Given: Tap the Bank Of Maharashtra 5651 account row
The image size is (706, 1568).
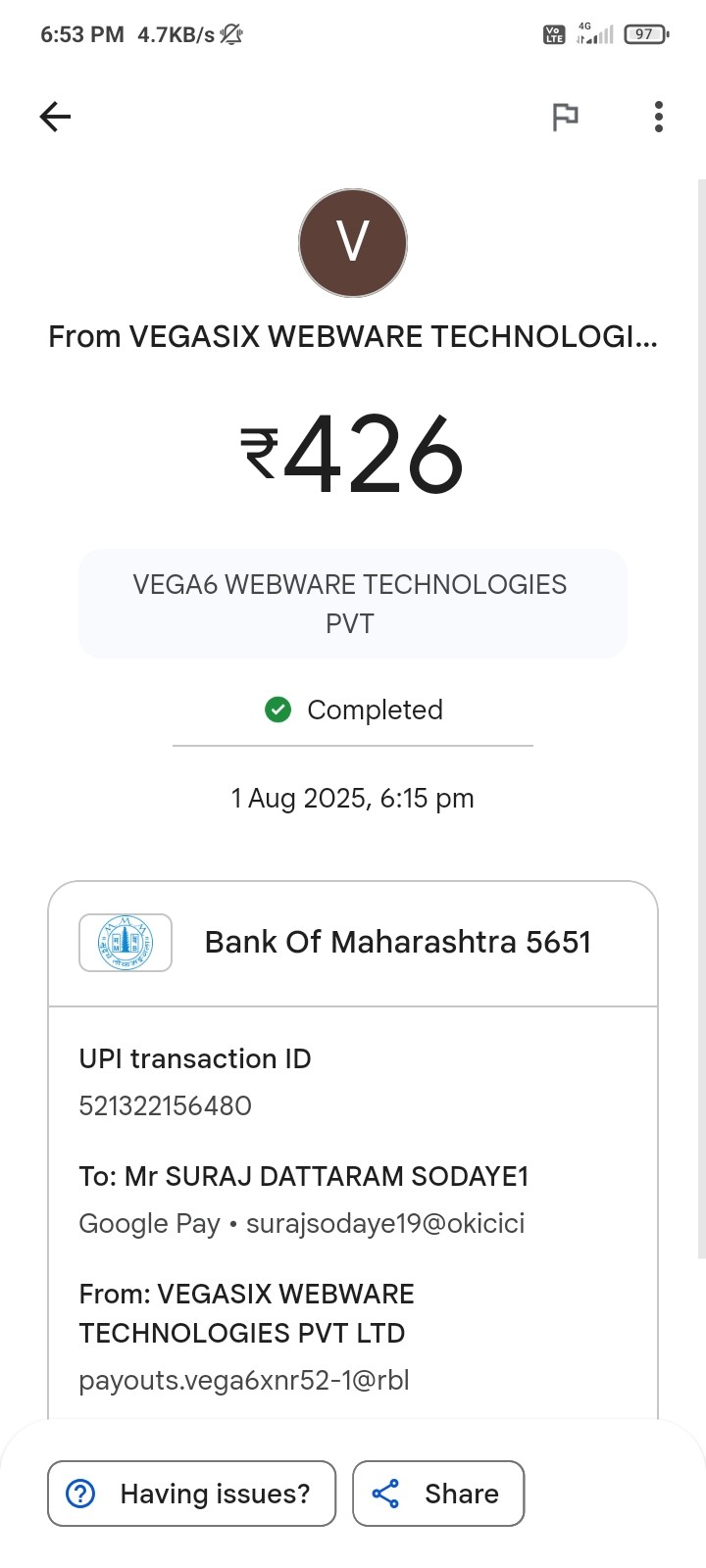Looking at the screenshot, I should 397,943.
